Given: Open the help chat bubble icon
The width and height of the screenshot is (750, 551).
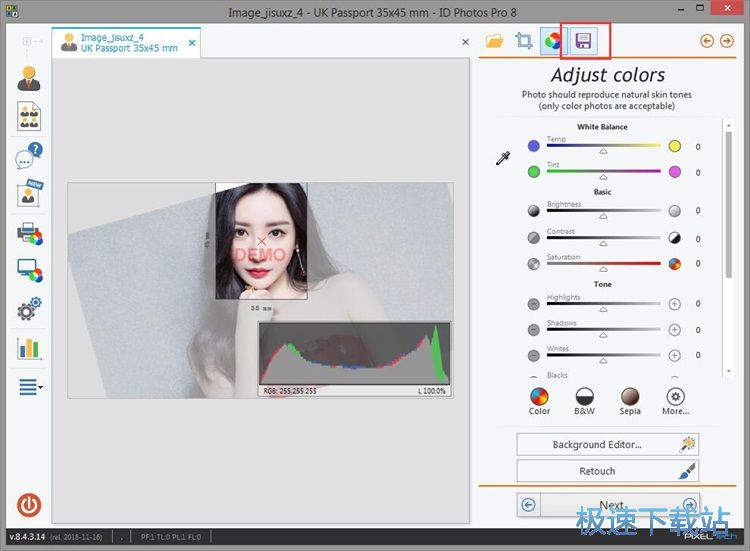Looking at the screenshot, I should point(29,155).
